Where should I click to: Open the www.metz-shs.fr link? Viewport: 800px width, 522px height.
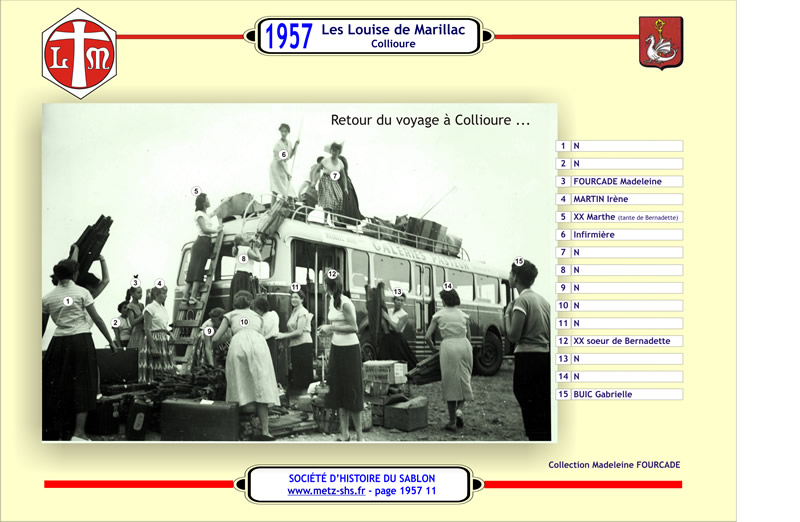(326, 491)
